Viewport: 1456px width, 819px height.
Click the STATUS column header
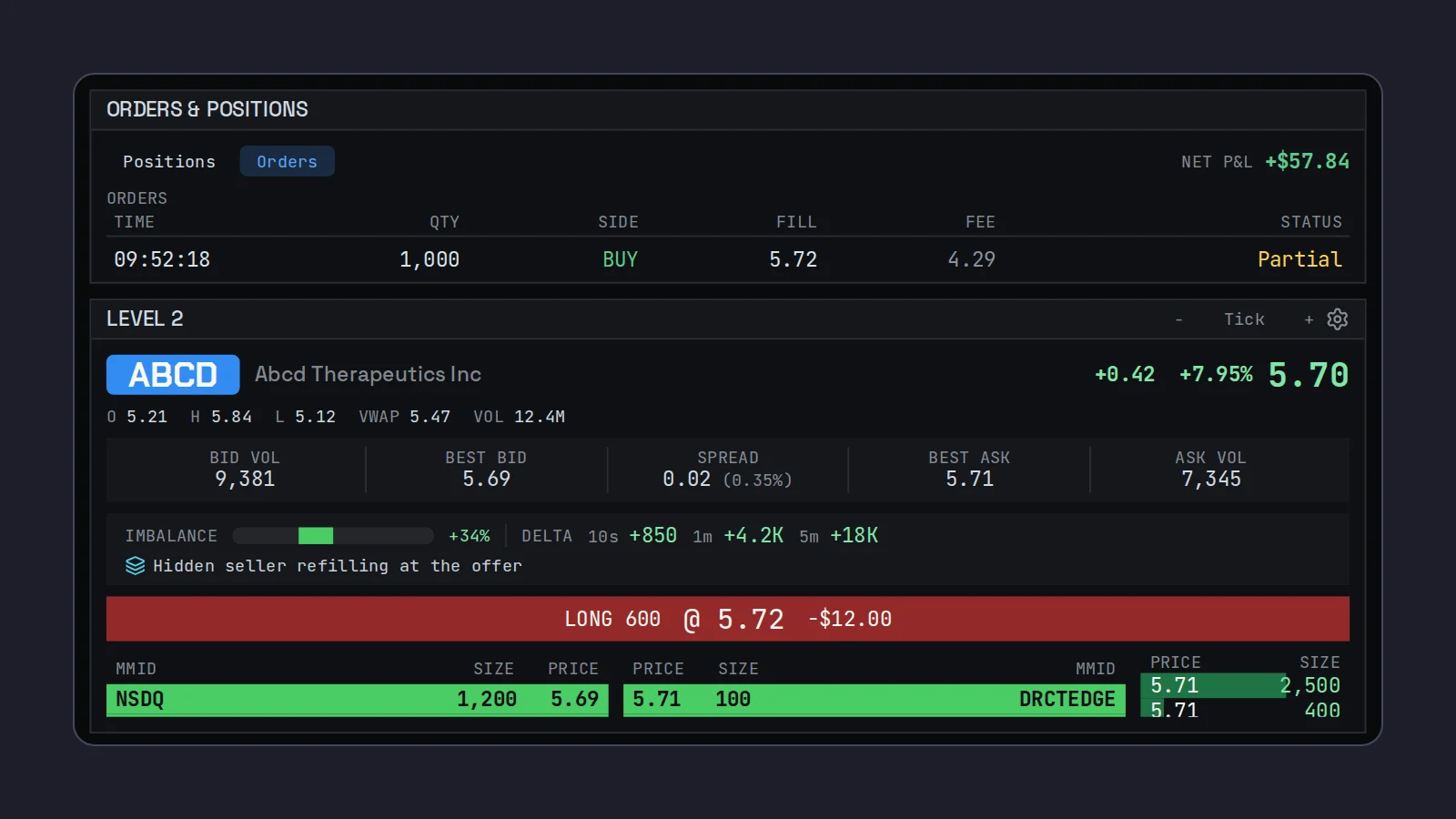1311,222
